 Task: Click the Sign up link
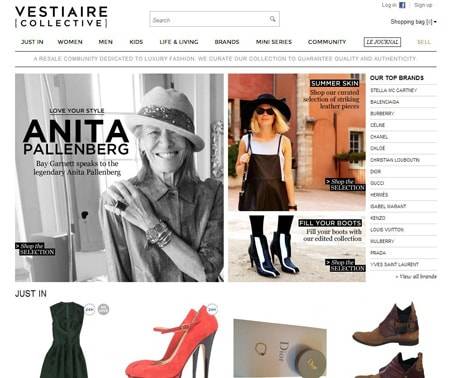click(x=423, y=5)
